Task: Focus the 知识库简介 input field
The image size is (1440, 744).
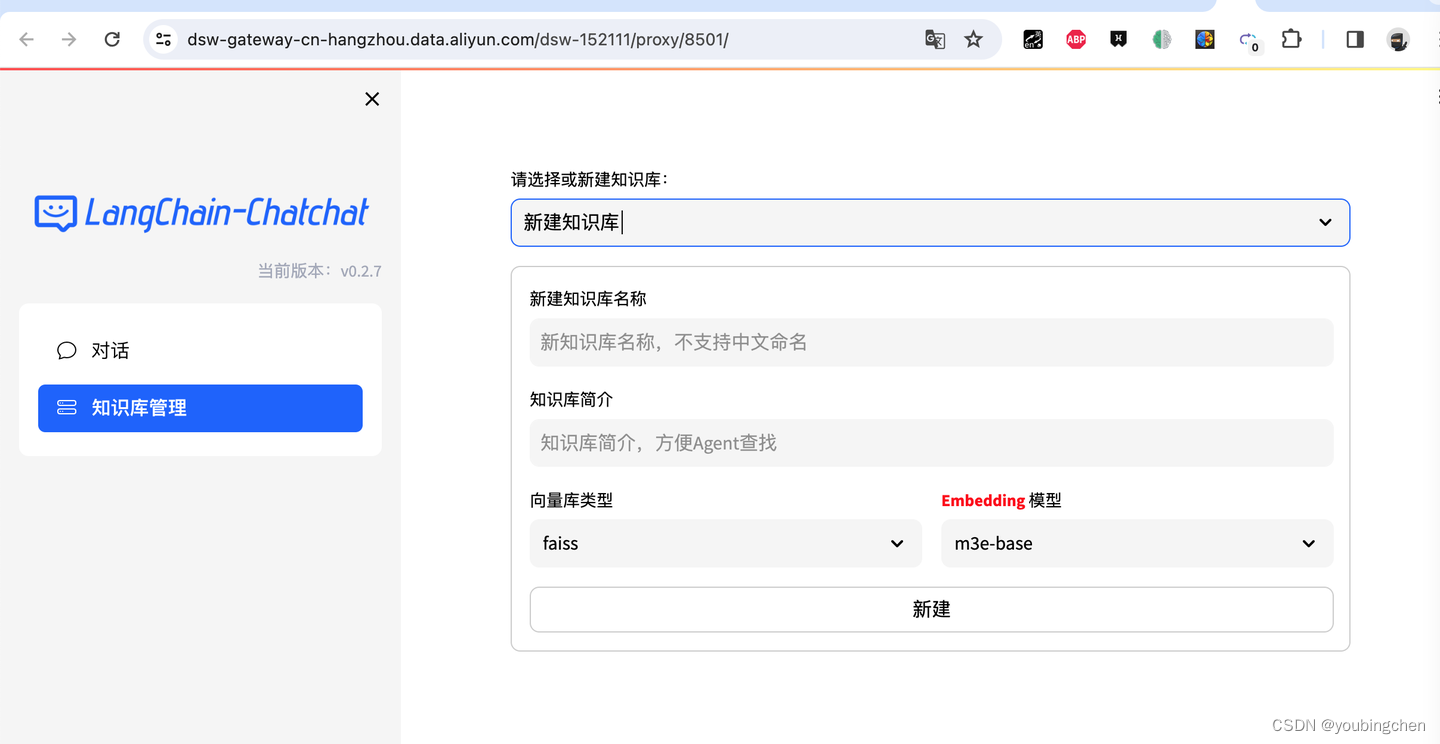Action: [931, 443]
